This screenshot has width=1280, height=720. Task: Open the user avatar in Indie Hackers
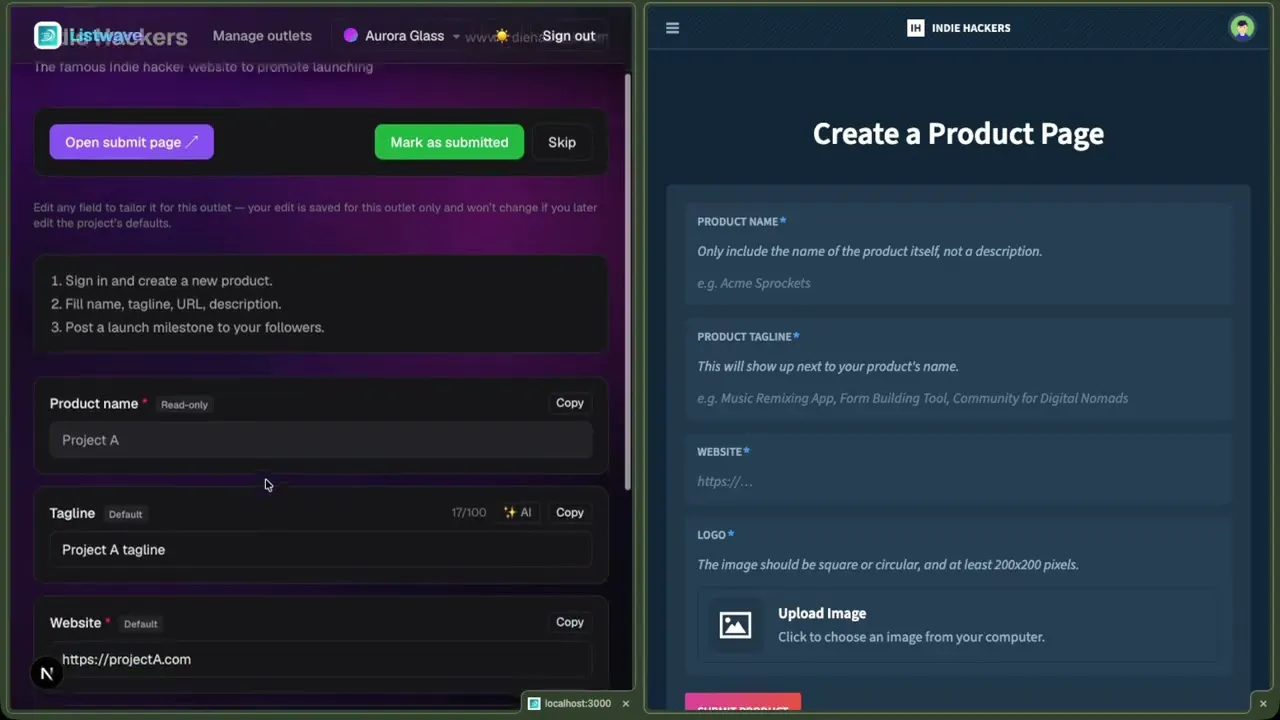point(1242,28)
